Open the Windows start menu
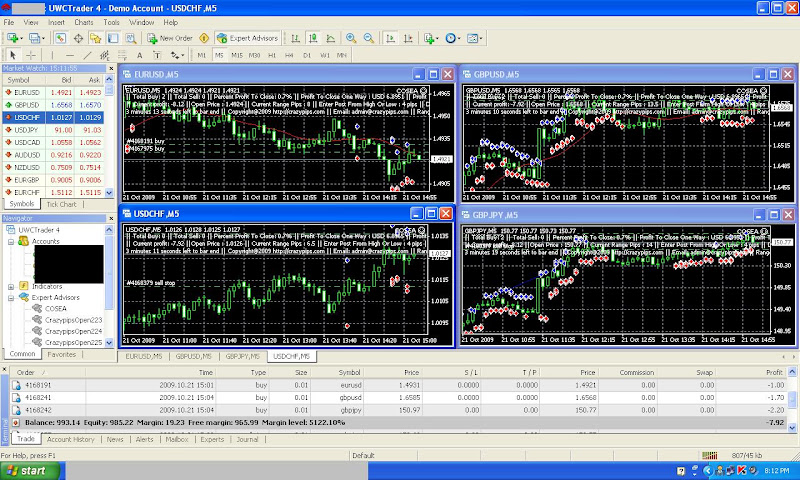 coord(30,471)
